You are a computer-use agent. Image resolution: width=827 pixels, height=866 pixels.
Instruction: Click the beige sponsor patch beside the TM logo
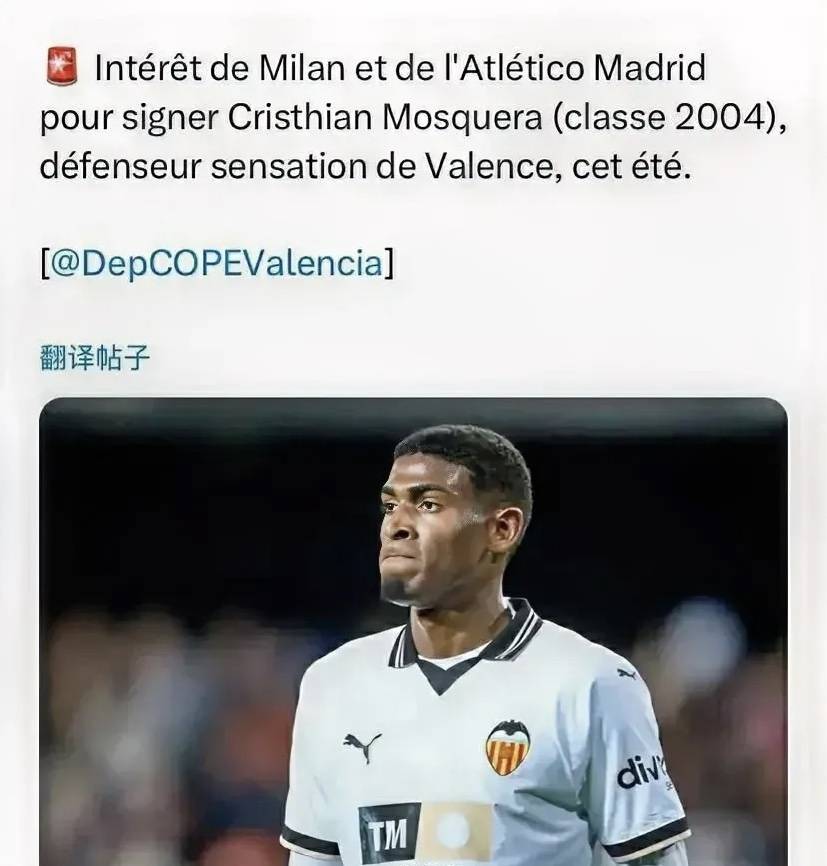point(455,833)
